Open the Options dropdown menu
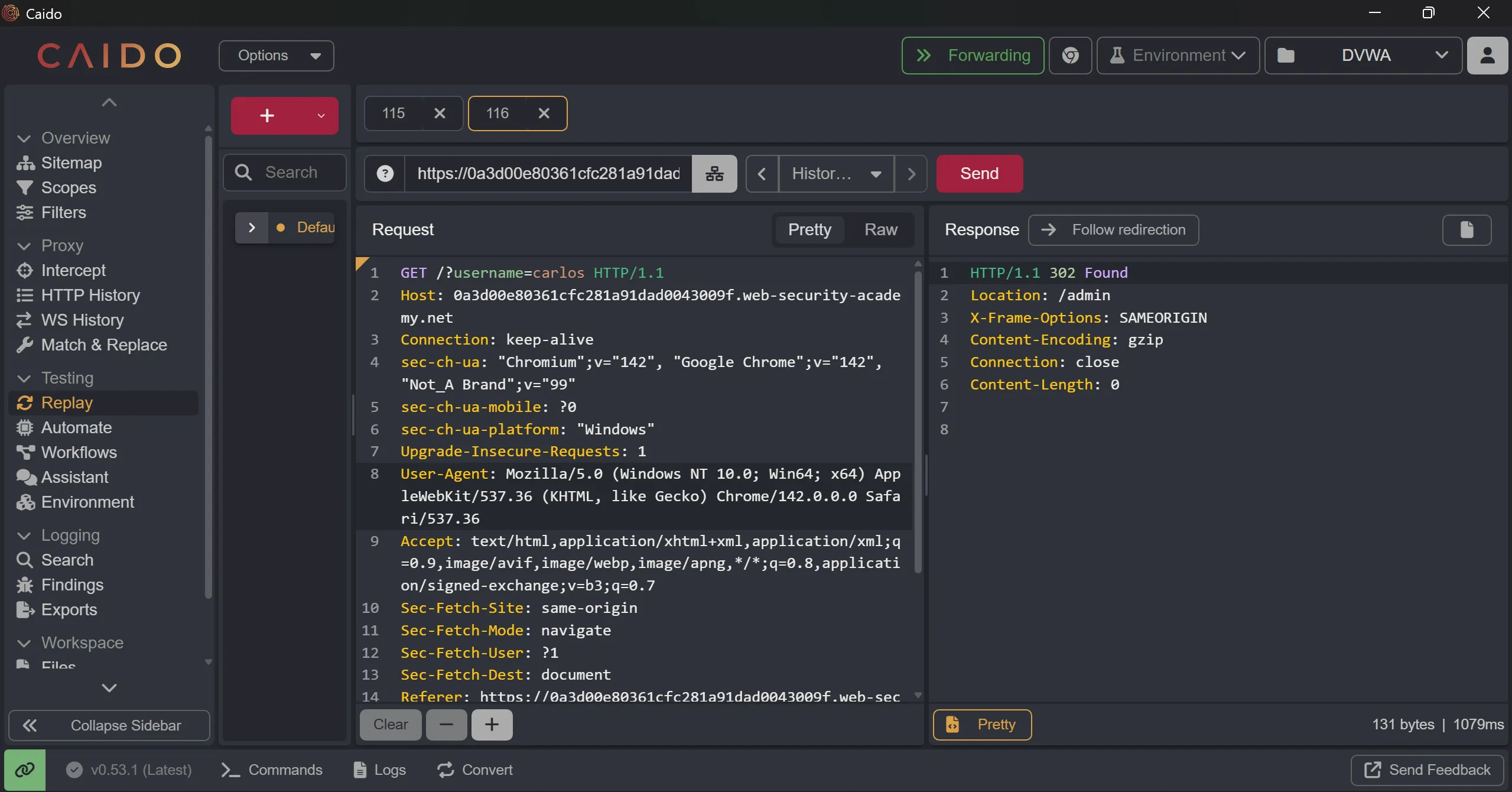 pos(277,56)
